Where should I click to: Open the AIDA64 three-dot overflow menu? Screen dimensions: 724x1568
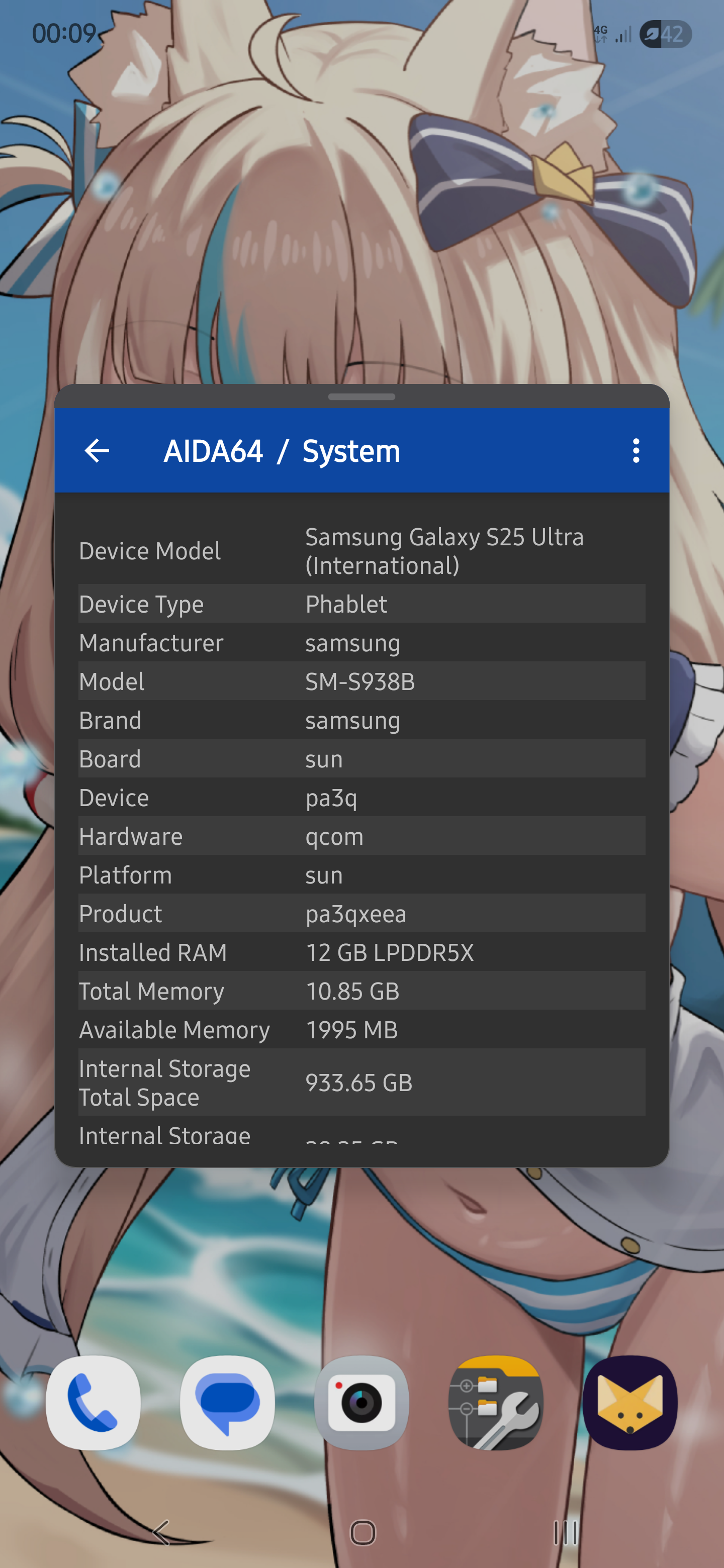pos(636,451)
